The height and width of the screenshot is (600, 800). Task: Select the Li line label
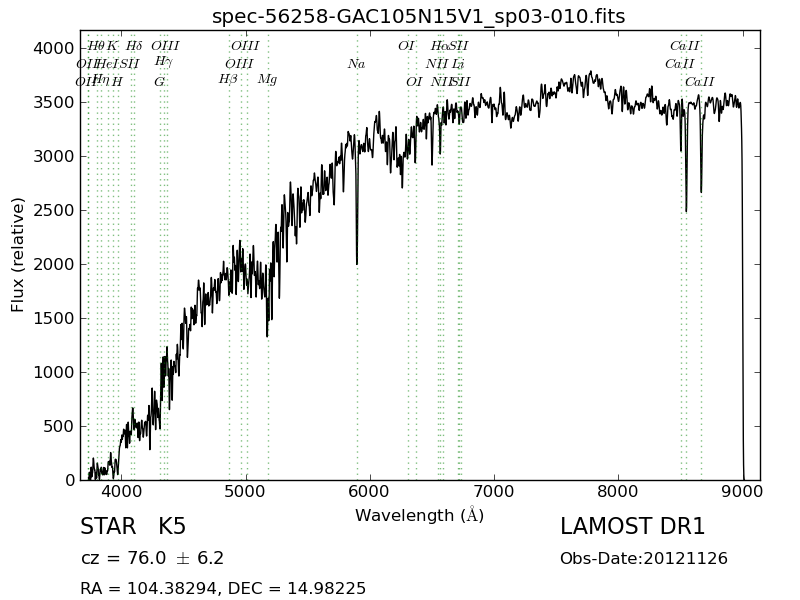pyautogui.click(x=458, y=64)
